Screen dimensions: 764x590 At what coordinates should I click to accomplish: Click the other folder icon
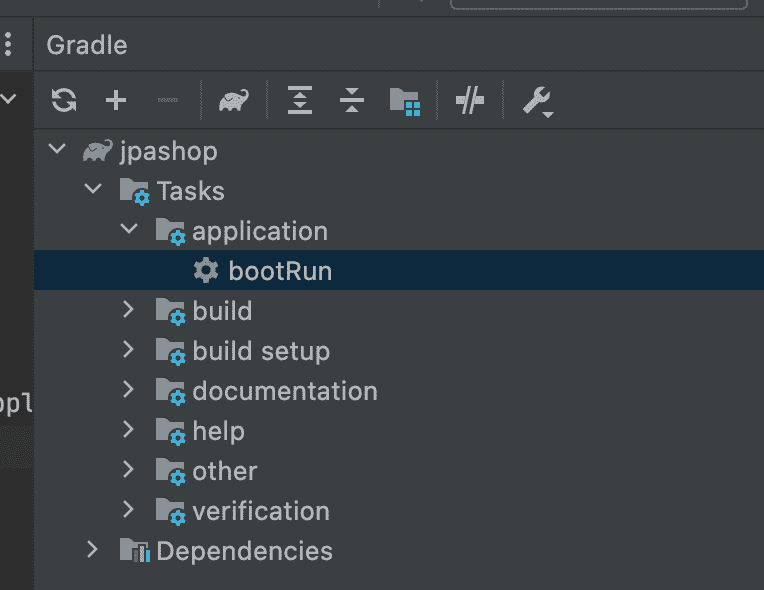click(x=171, y=471)
